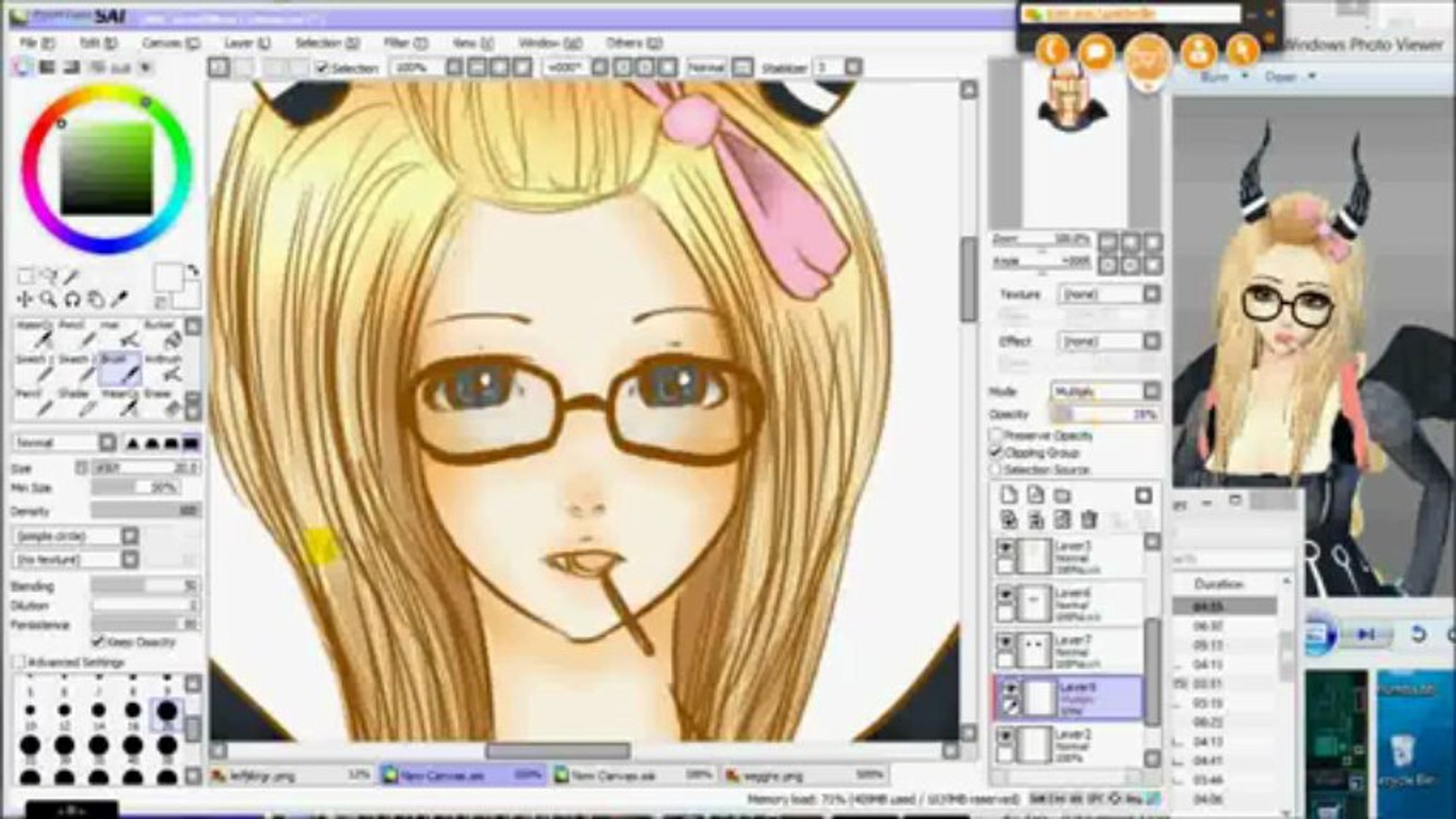1456x819 pixels.
Task: Choose the Eraser tool
Action: (162, 403)
